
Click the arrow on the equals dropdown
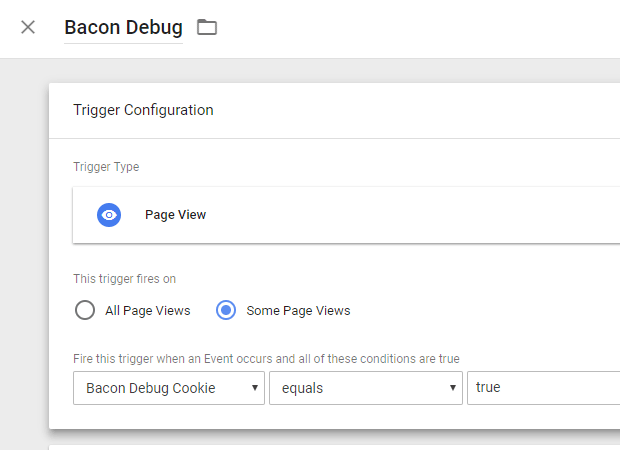tap(453, 388)
